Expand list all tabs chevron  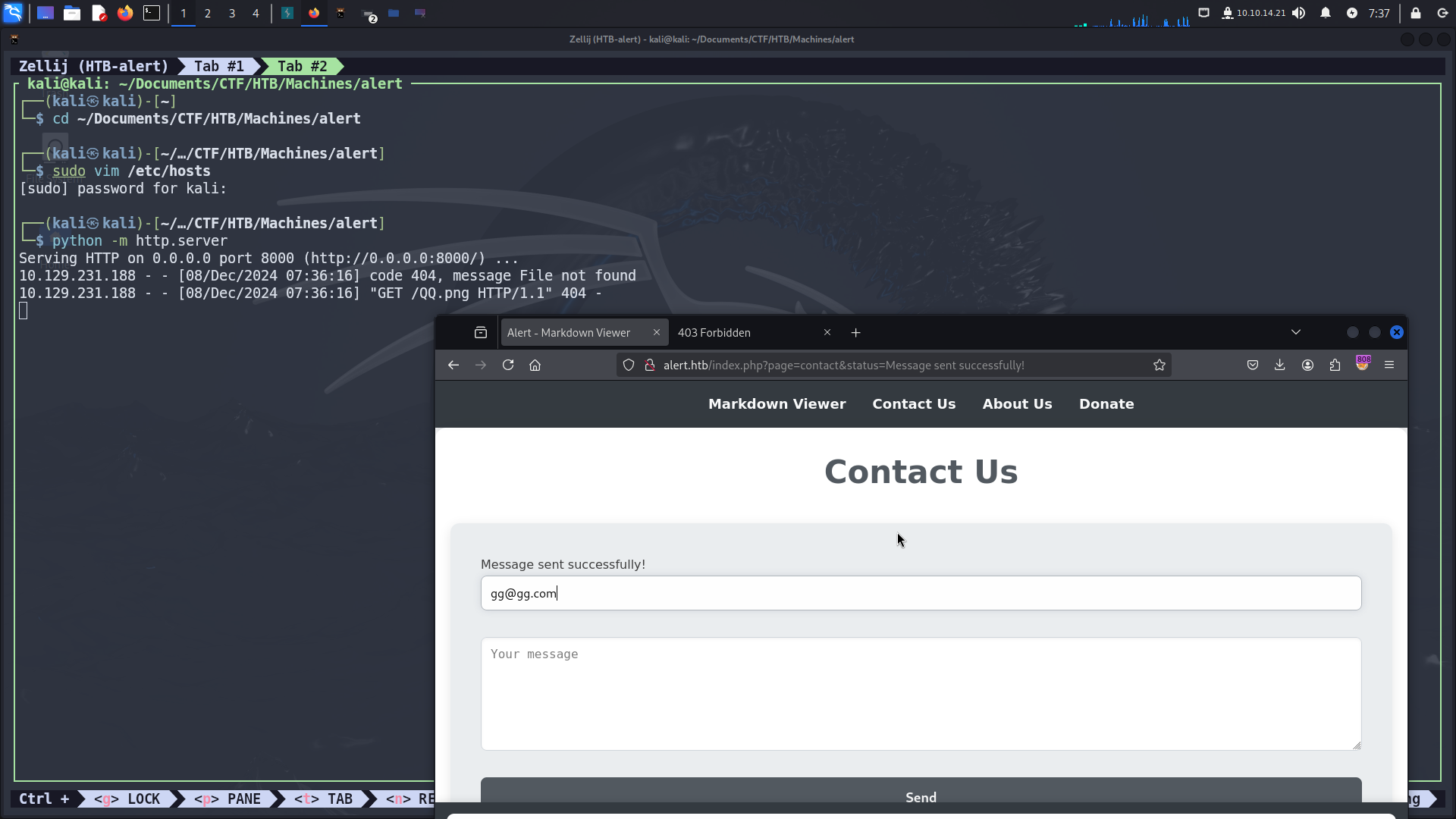click(1296, 332)
